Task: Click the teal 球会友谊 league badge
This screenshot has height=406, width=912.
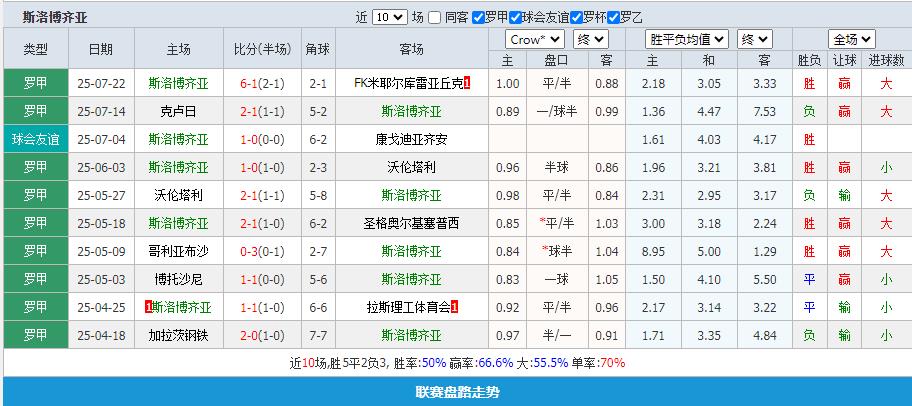Action: (36, 139)
